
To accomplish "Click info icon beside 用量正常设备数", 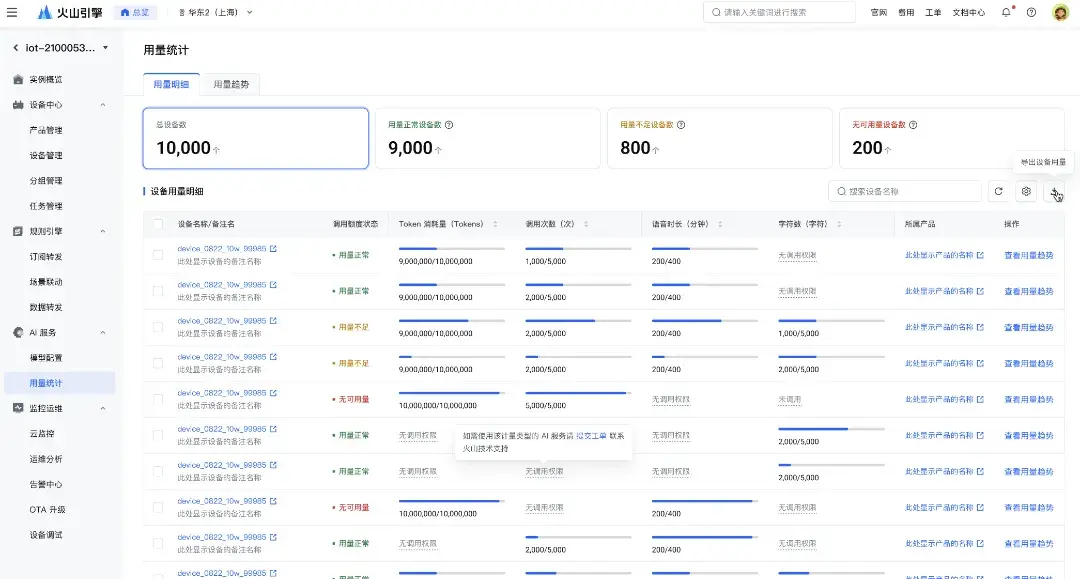I will [x=449, y=125].
